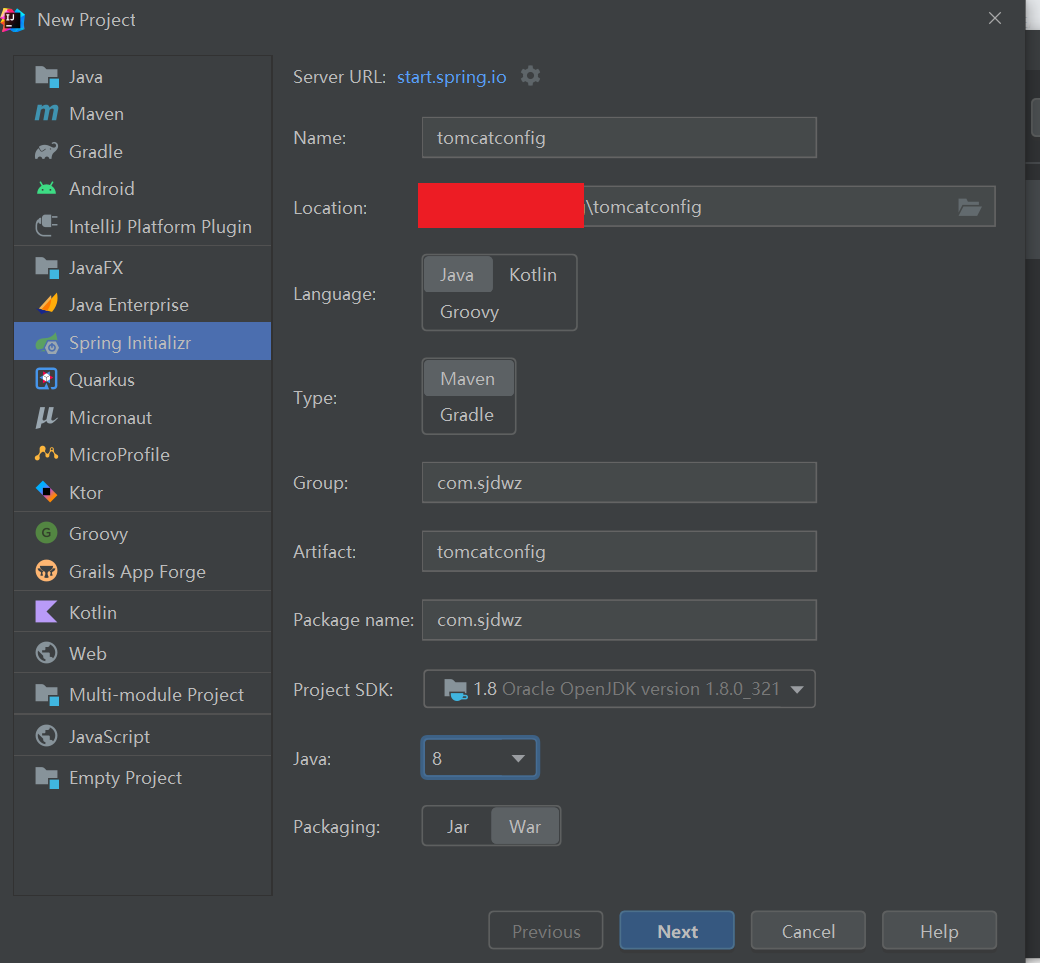Click the green Groovy icon
This screenshot has height=963, width=1040.
pos(46,533)
